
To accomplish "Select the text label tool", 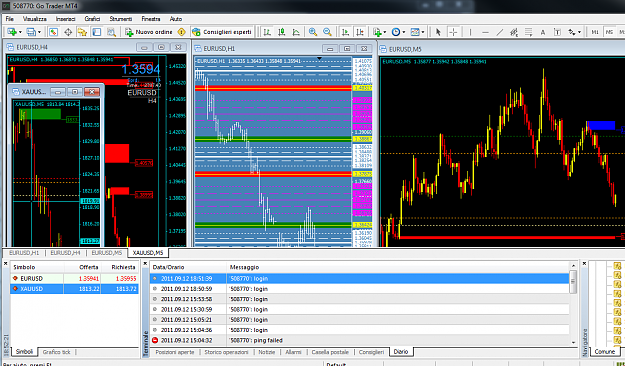I will click(557, 32).
